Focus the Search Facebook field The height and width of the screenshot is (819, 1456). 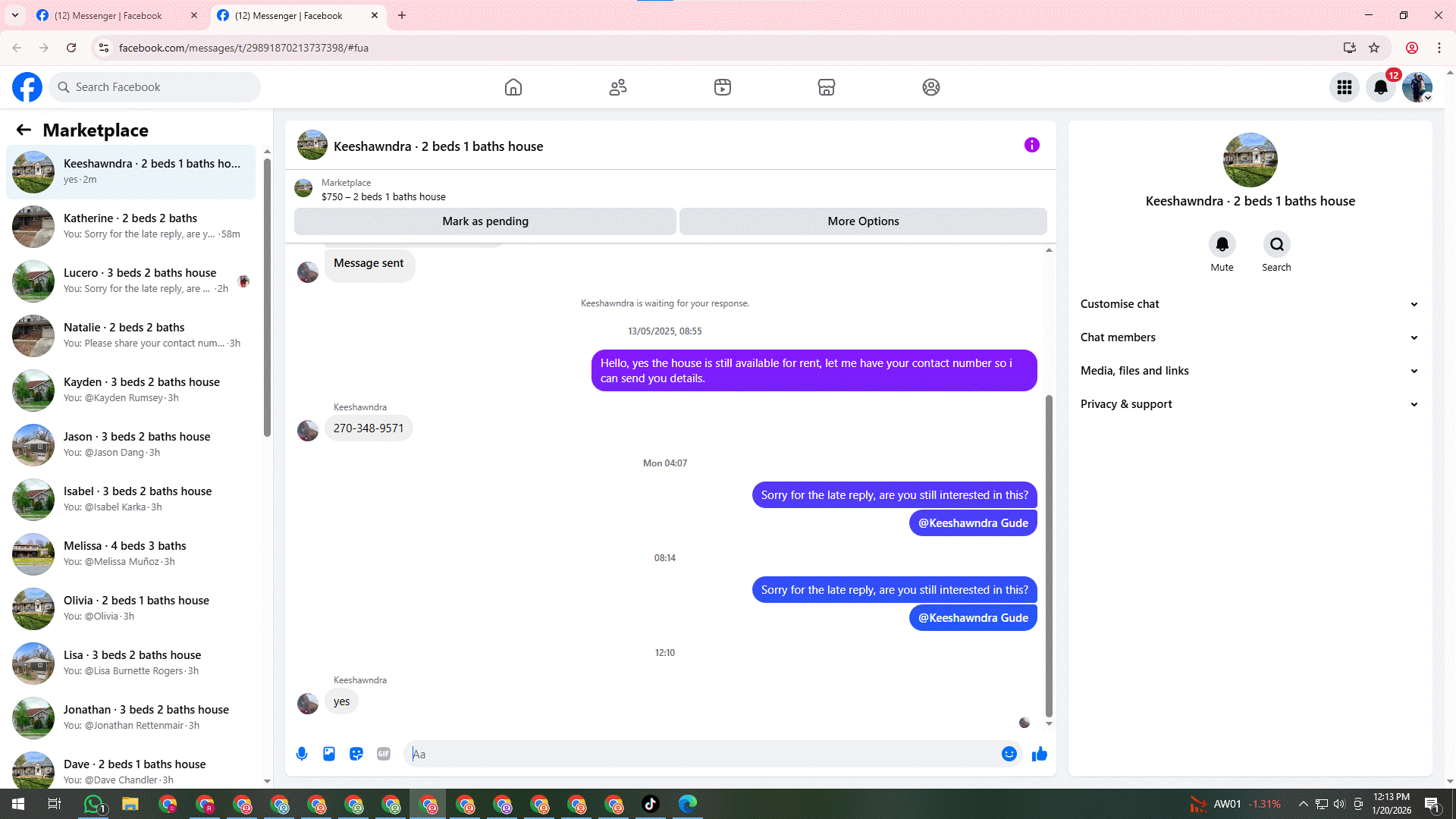click(x=155, y=87)
